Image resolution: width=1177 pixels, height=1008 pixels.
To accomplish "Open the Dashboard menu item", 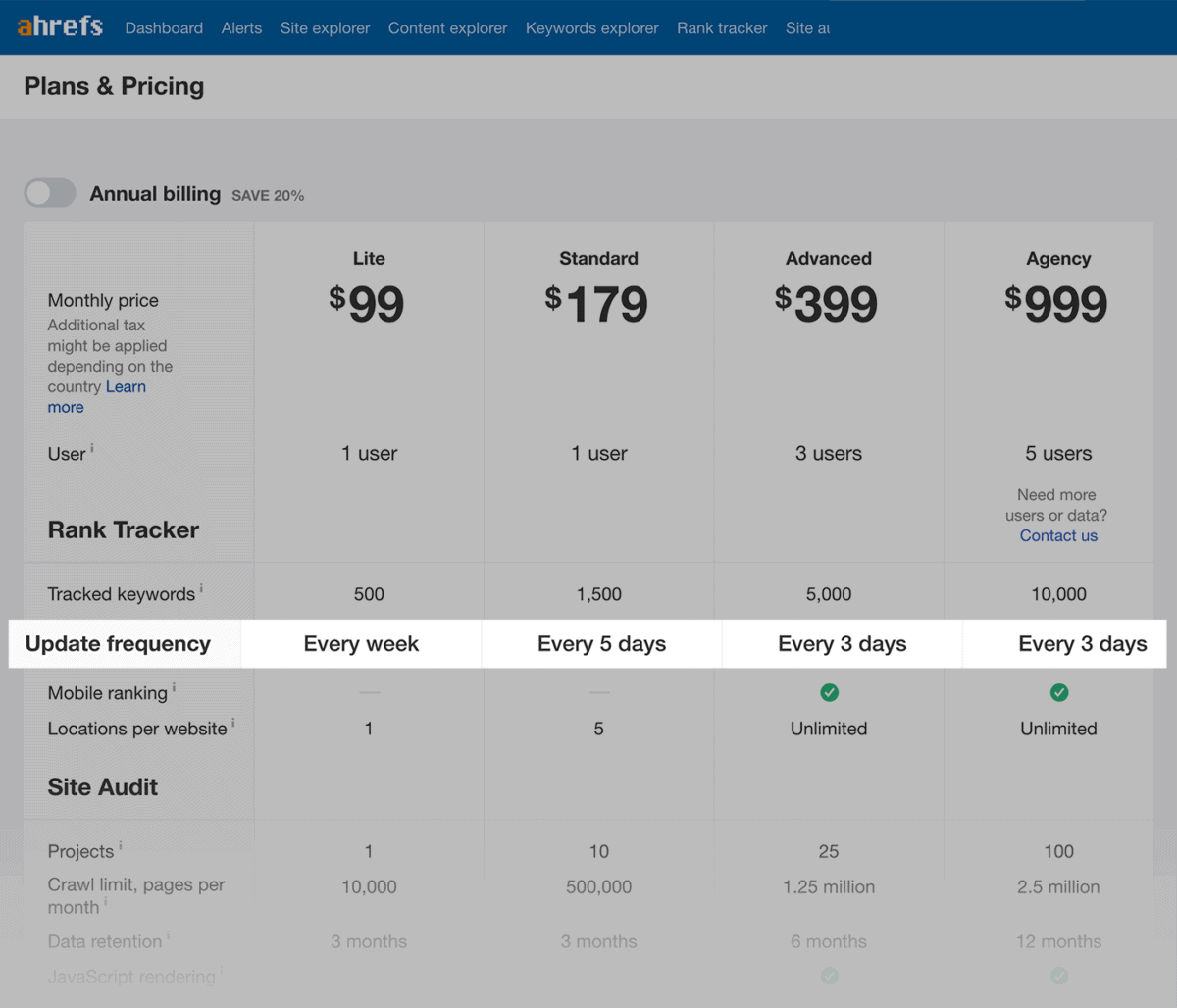I will pyautogui.click(x=164, y=28).
